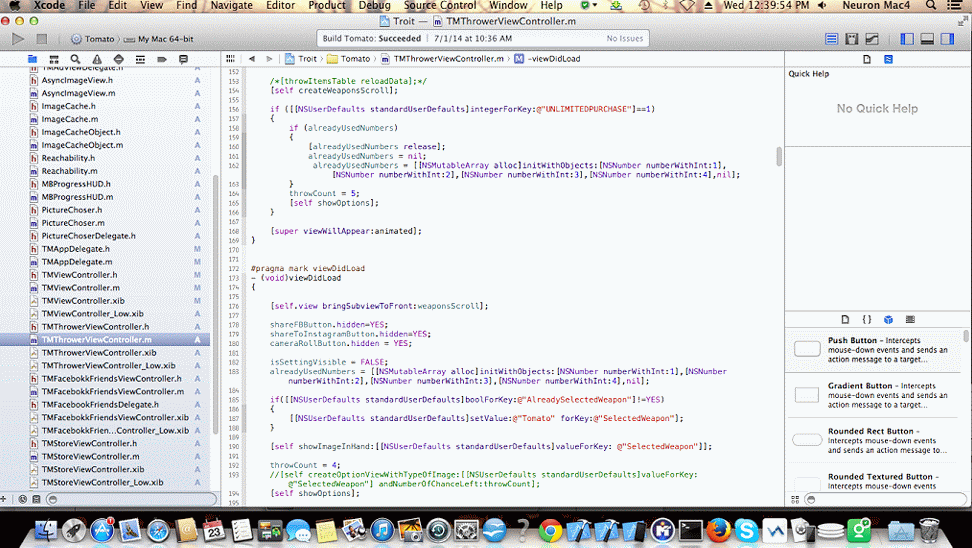Stop the running task with the square stop button
Image resolution: width=972 pixels, height=548 pixels.
42,38
